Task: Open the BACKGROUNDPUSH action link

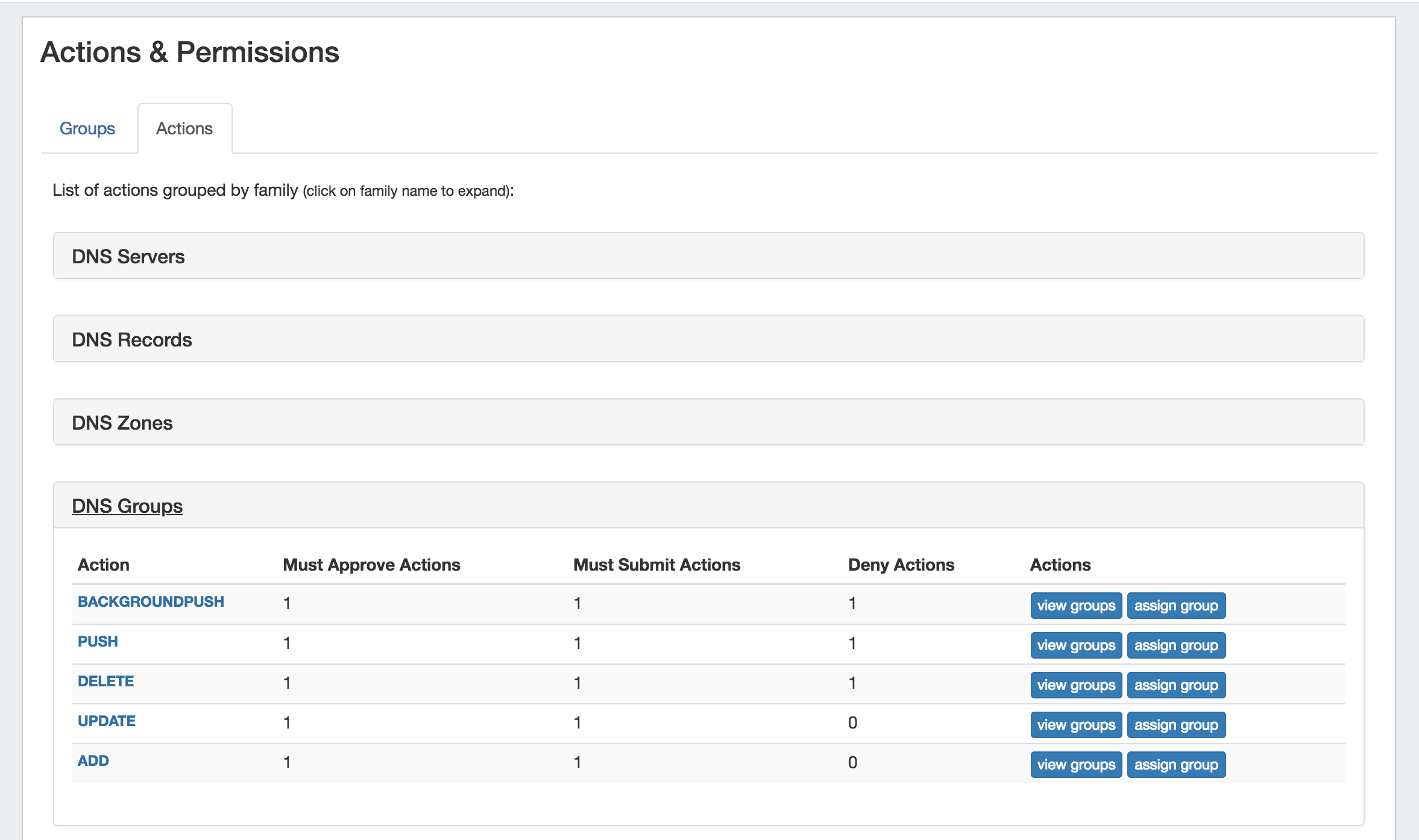Action: click(x=151, y=601)
